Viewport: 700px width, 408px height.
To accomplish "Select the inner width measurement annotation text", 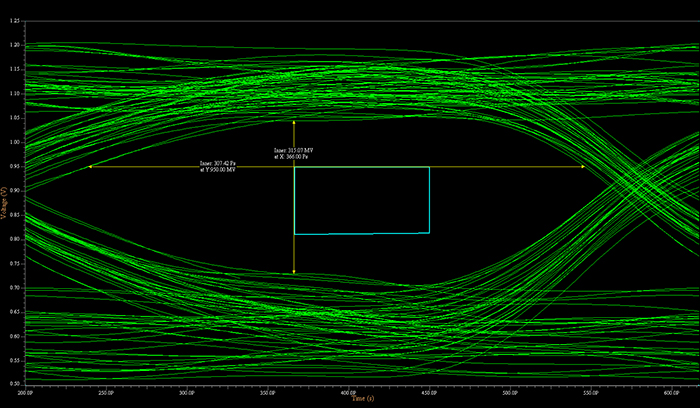I will pos(217,166).
